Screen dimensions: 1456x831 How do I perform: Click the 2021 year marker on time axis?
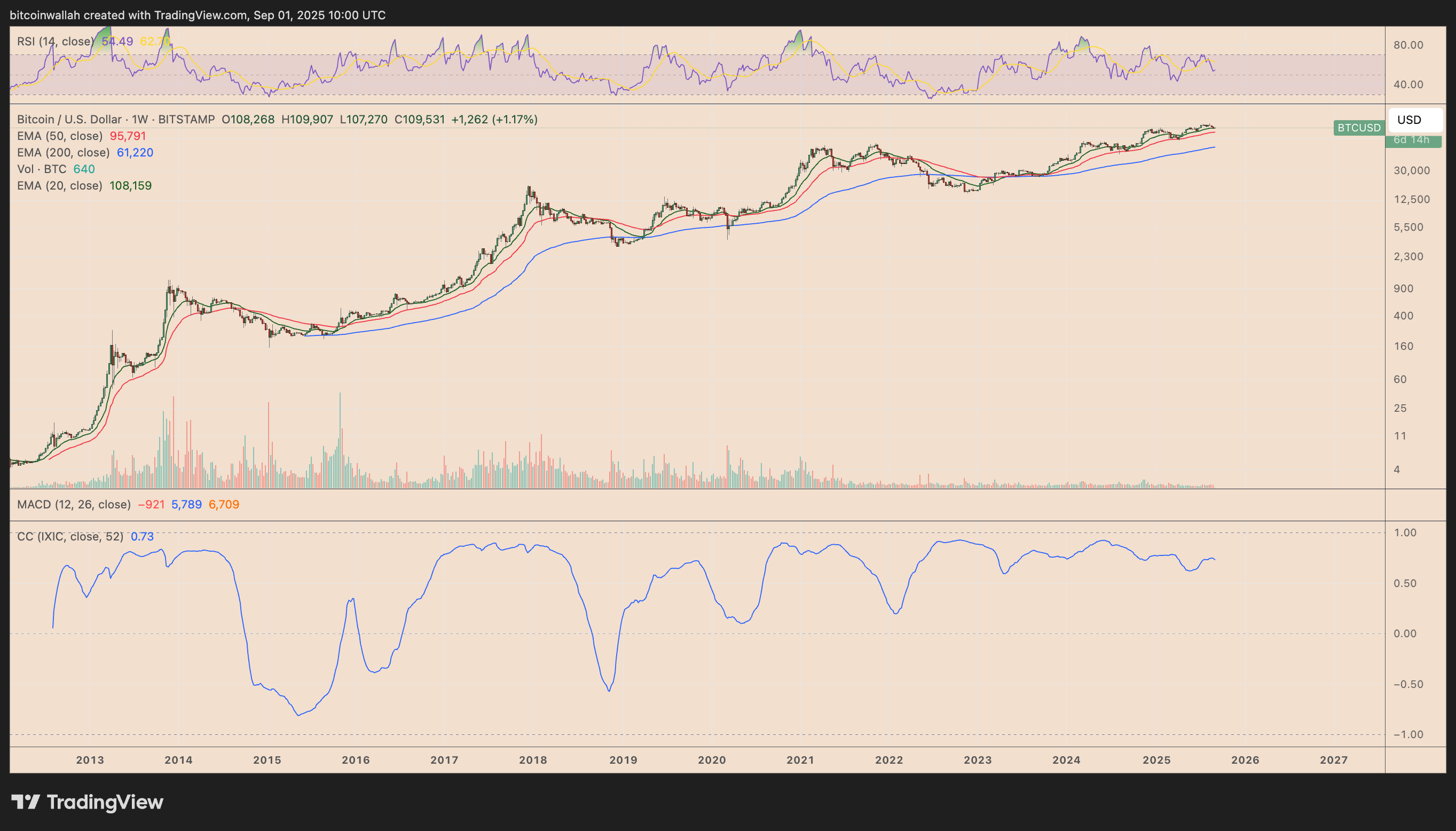click(800, 760)
